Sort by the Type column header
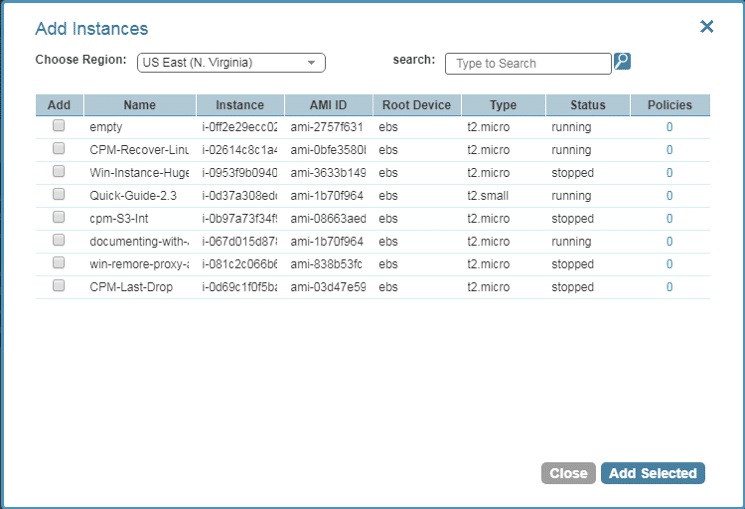This screenshot has width=745, height=509. click(503, 105)
